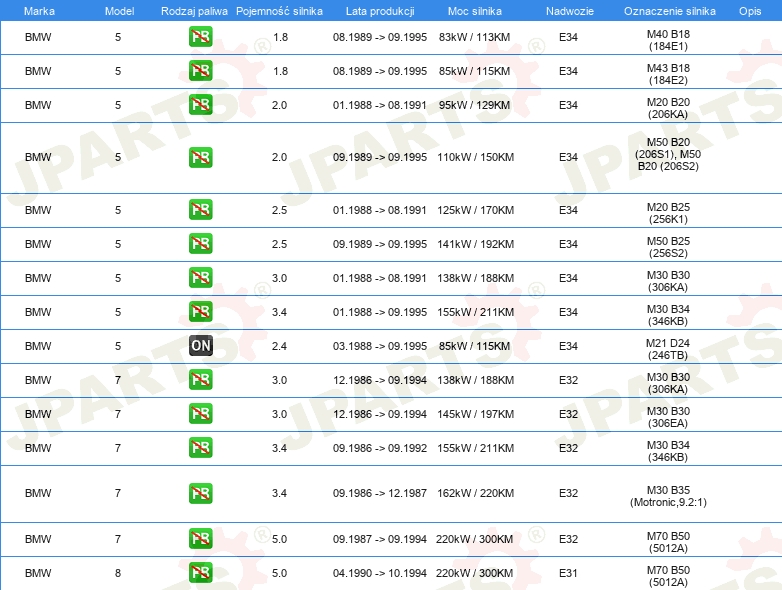Click the Moc silnika column header

(475, 11)
